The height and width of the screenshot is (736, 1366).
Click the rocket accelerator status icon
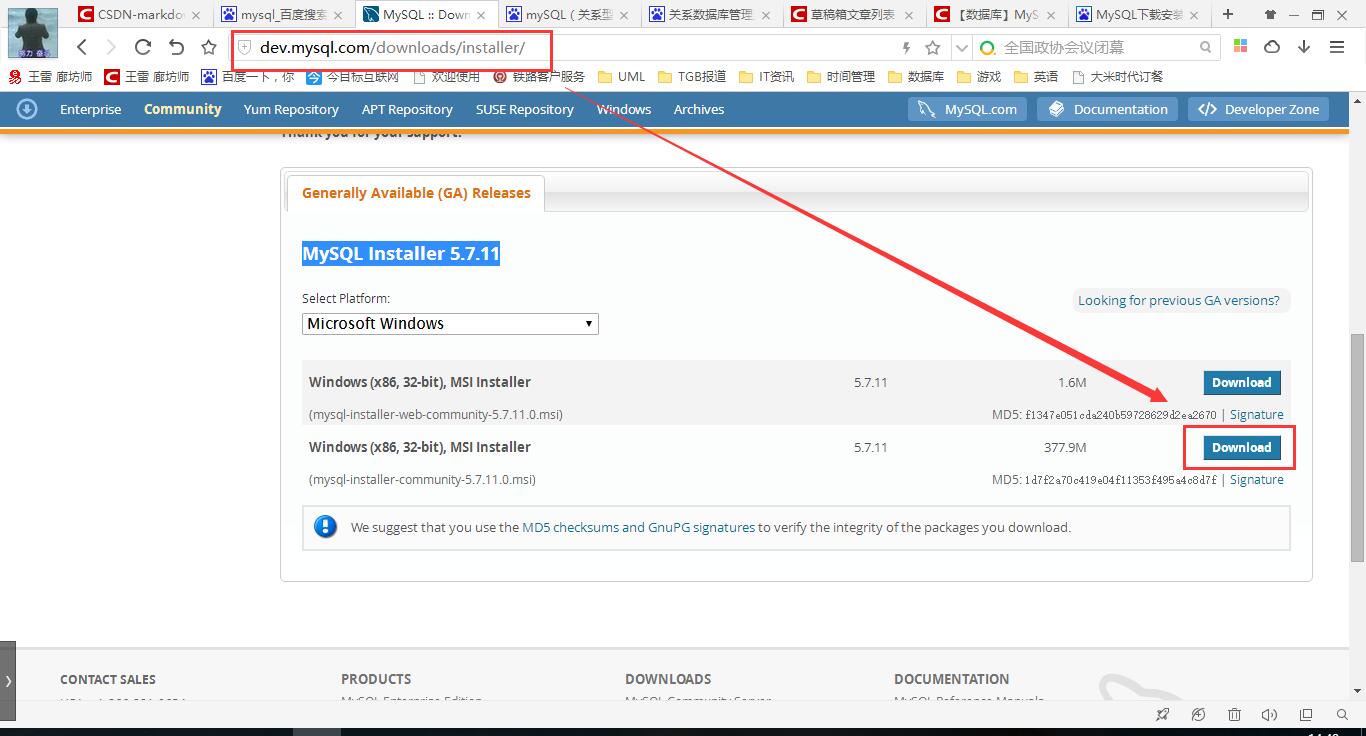(1162, 715)
